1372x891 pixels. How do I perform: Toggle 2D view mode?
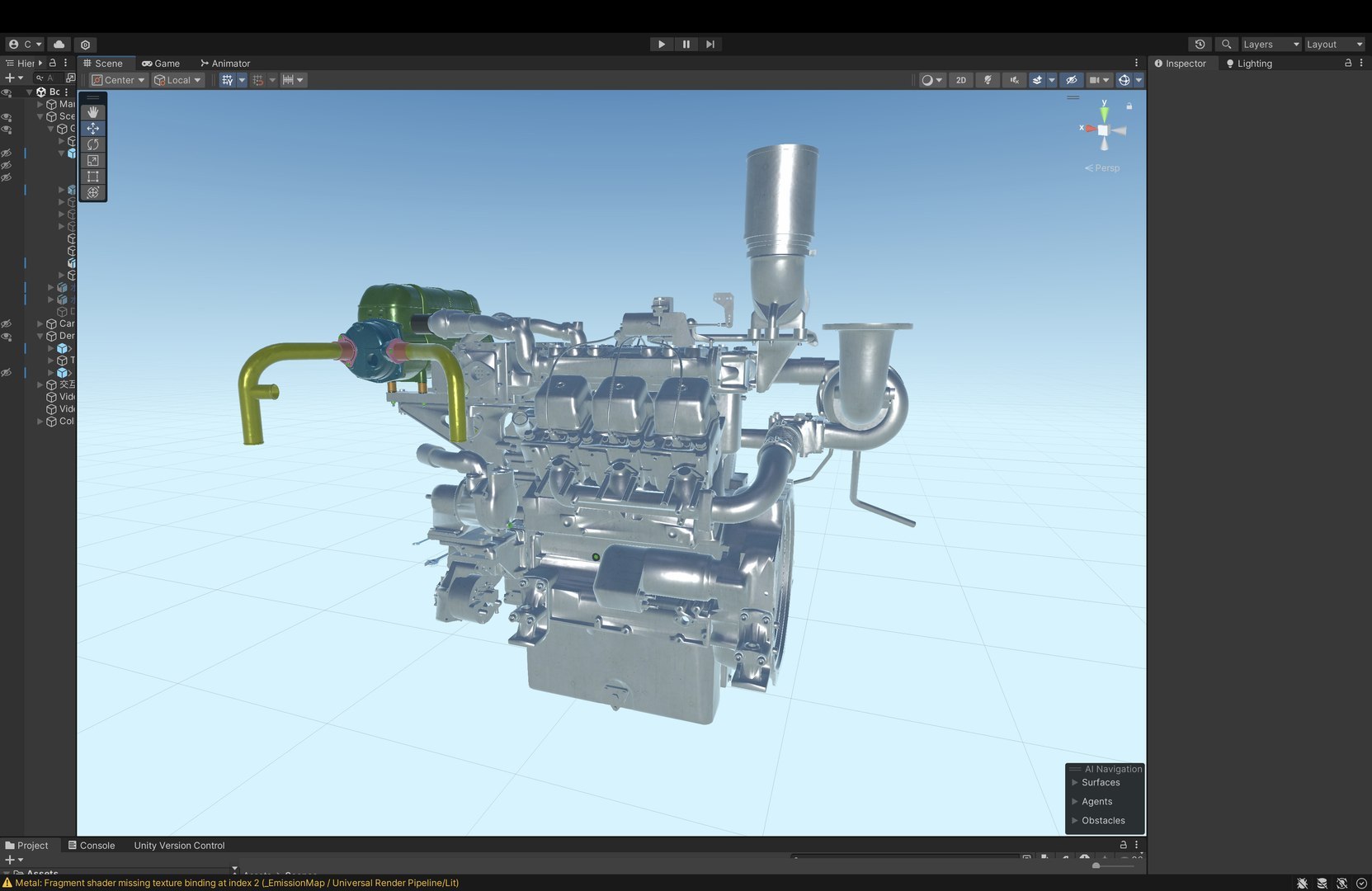(x=960, y=80)
